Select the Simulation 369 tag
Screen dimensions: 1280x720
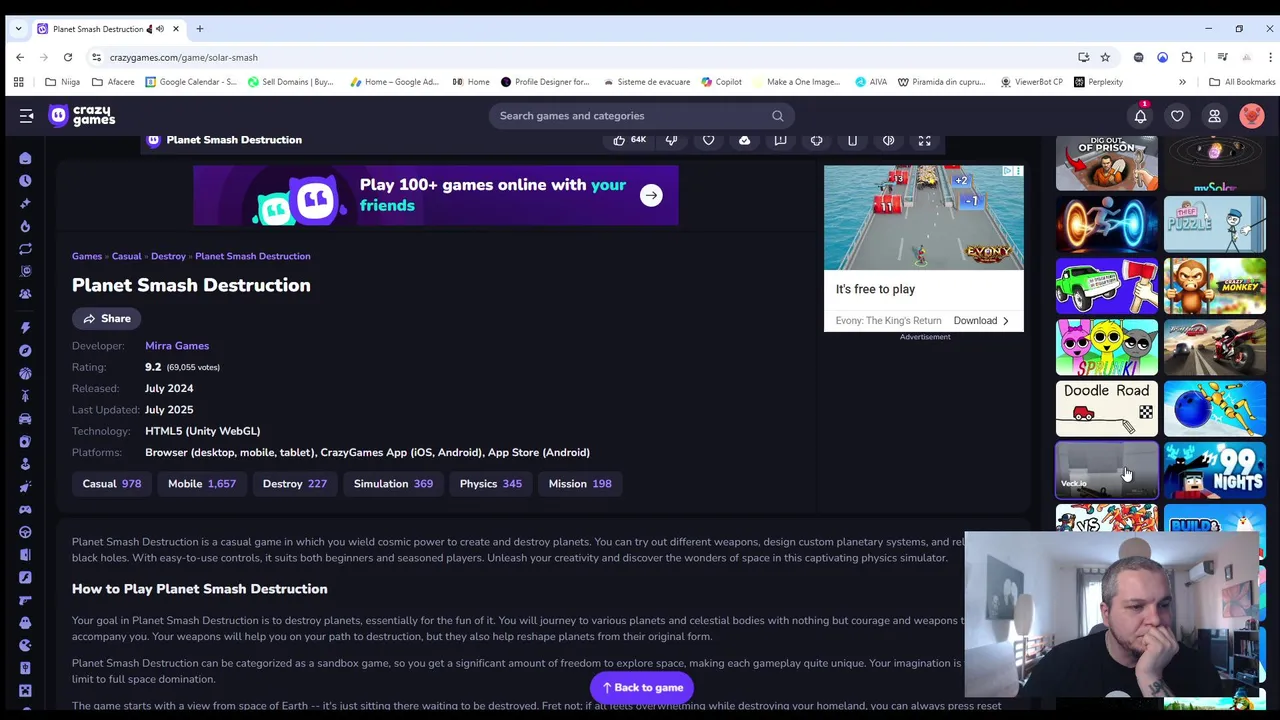pyautogui.click(x=393, y=484)
